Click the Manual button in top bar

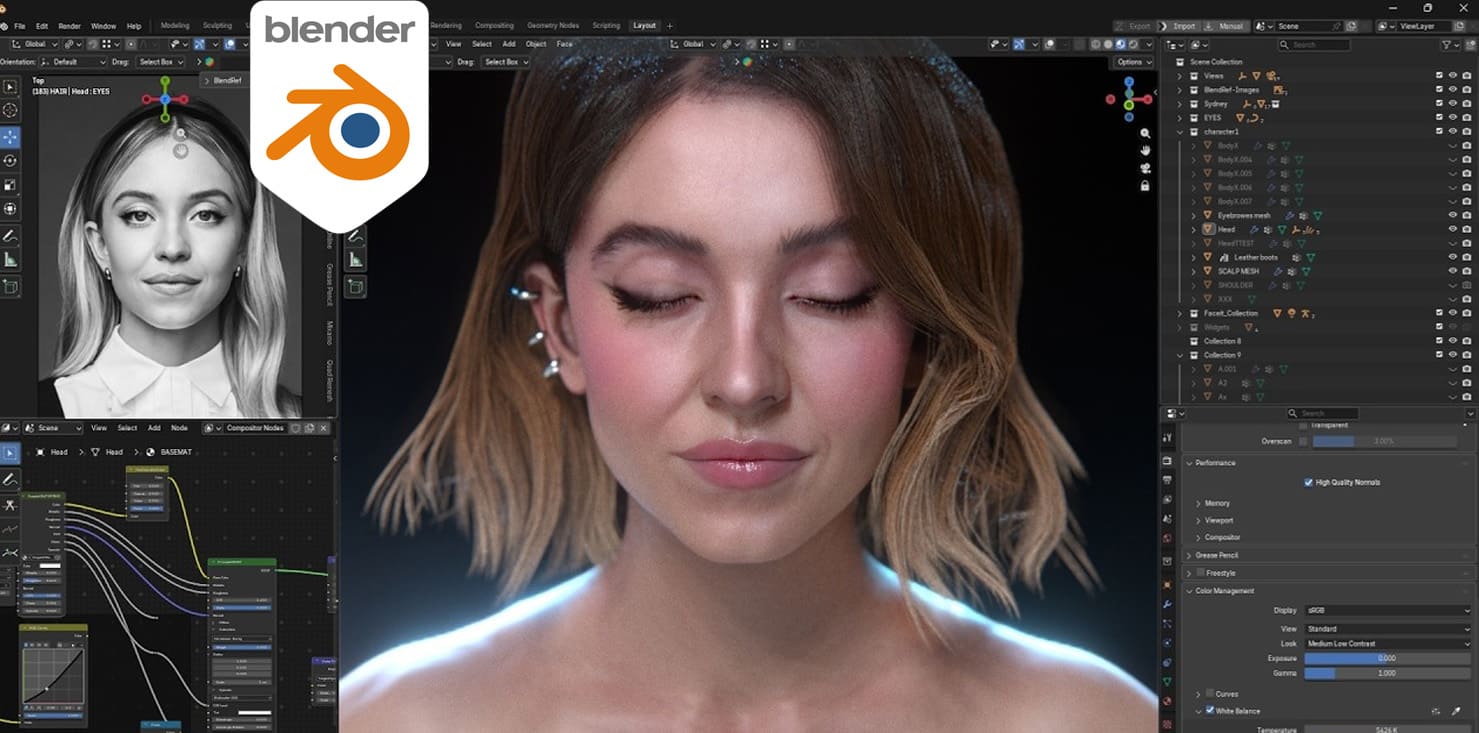tap(1225, 26)
